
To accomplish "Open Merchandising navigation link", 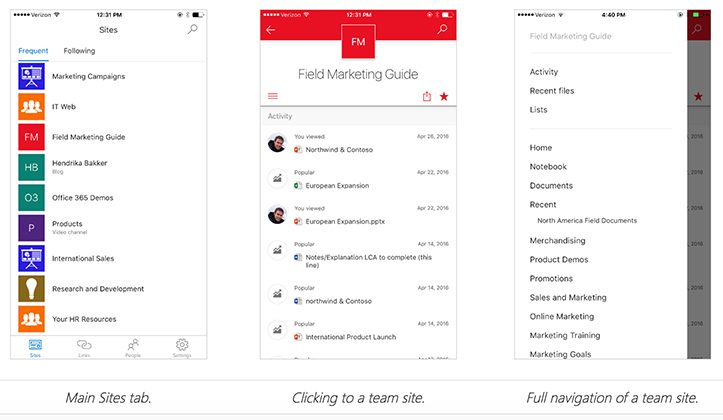I will [557, 241].
